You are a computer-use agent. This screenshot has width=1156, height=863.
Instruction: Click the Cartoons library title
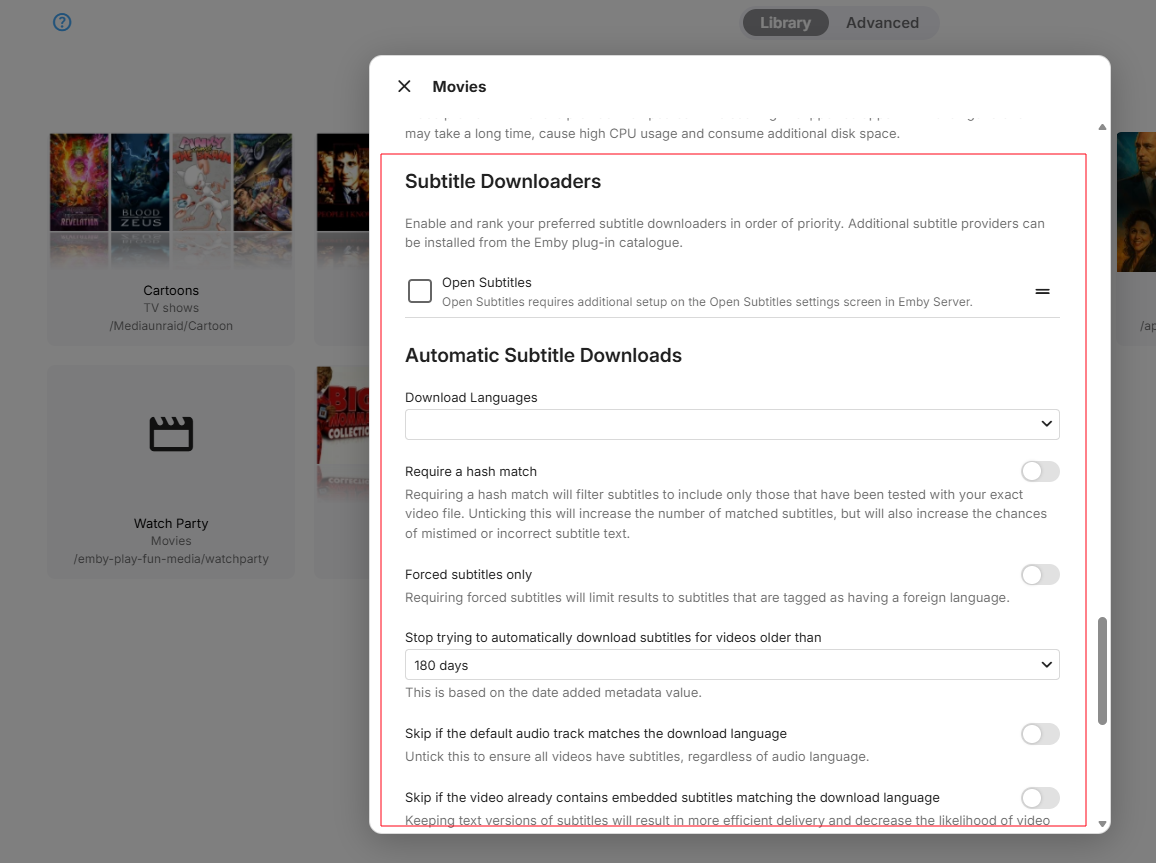point(171,290)
